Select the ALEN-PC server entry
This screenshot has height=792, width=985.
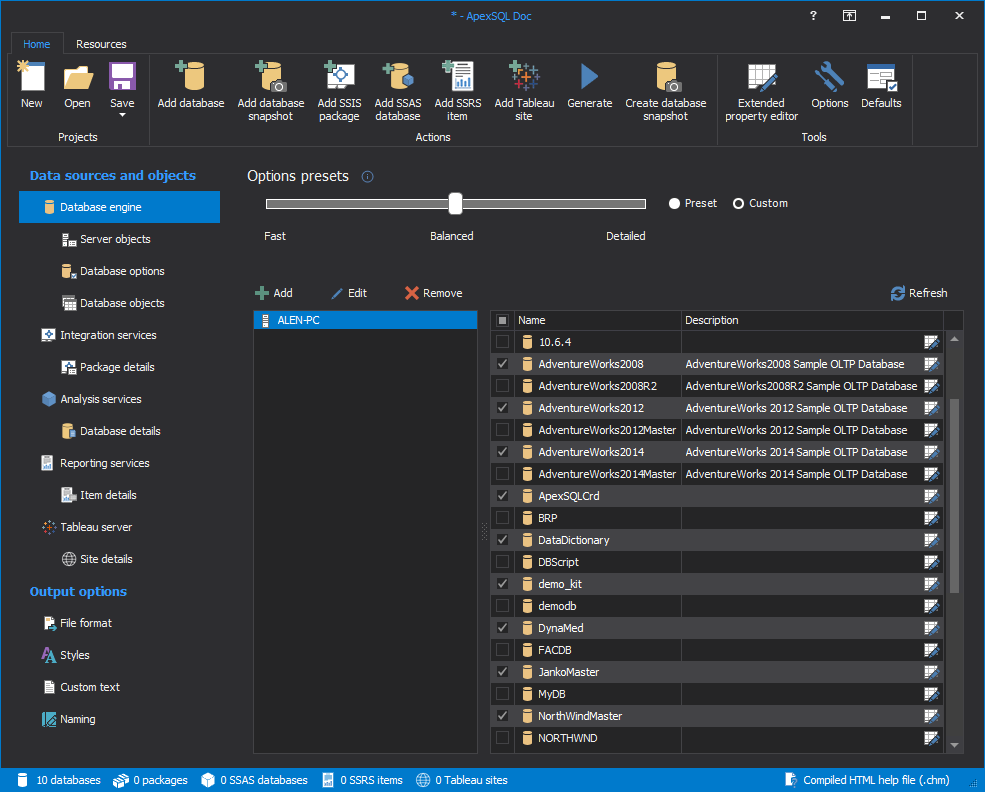click(x=365, y=320)
